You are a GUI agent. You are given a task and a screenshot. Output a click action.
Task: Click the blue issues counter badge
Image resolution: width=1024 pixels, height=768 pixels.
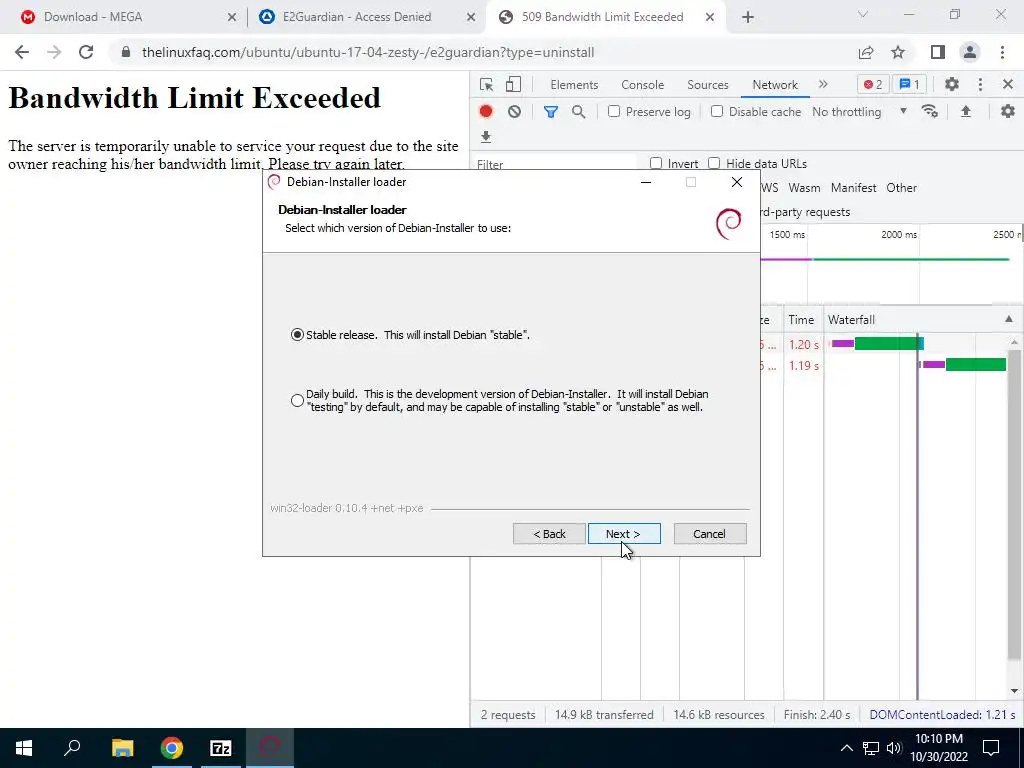coord(910,84)
